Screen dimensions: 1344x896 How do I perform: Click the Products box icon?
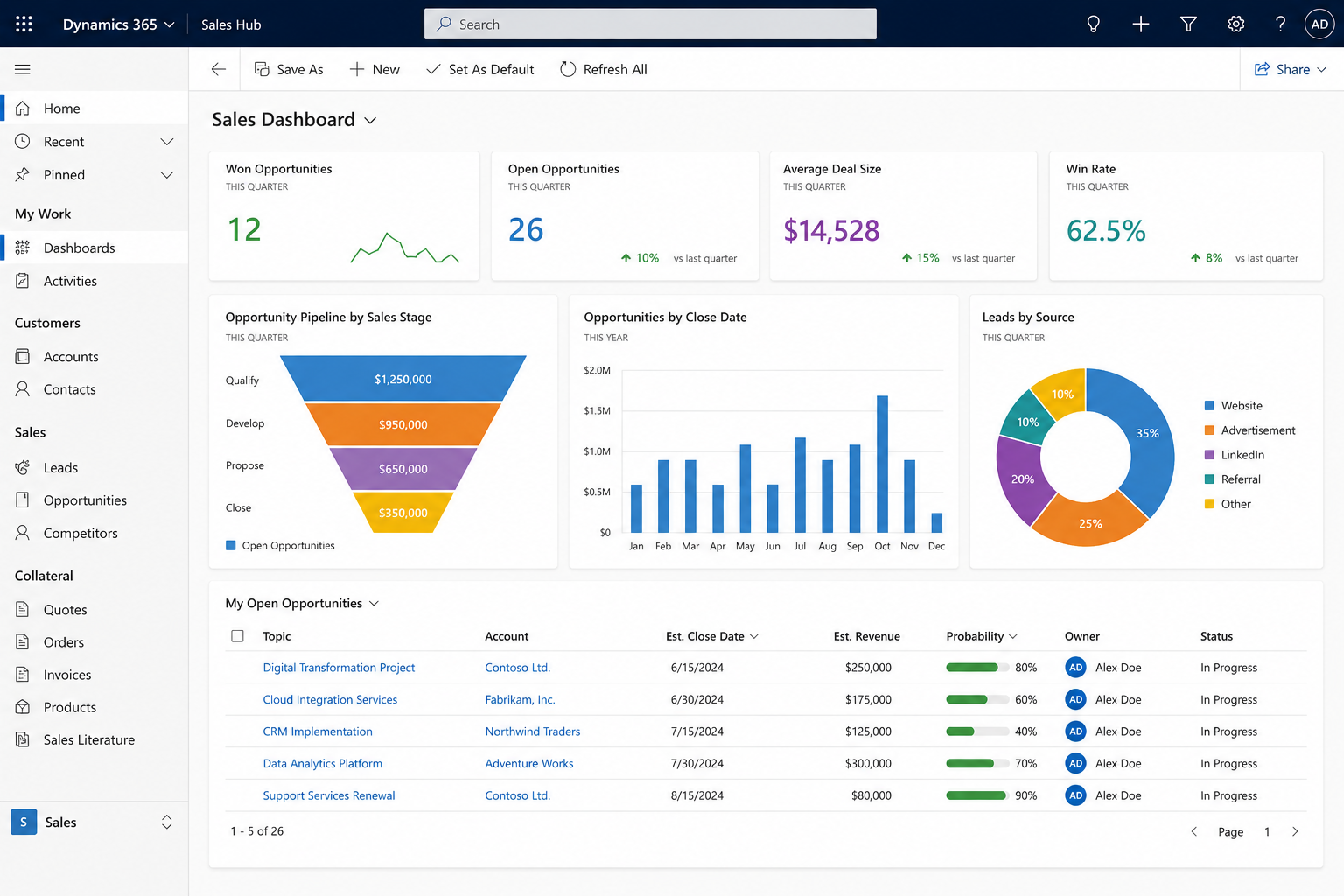click(x=23, y=706)
